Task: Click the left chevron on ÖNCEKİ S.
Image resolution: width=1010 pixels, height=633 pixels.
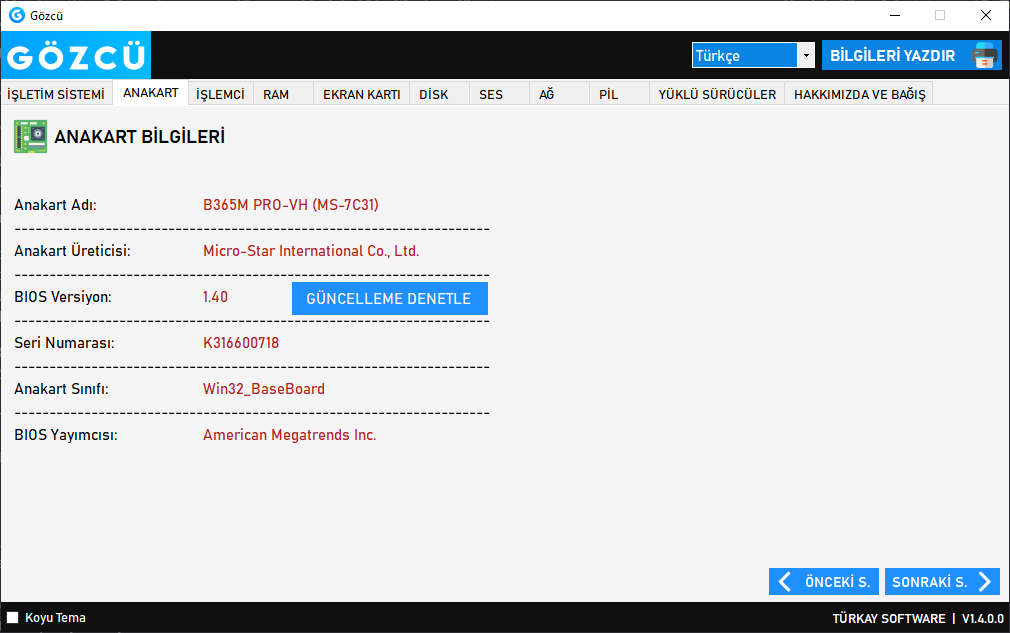Action: 785,582
